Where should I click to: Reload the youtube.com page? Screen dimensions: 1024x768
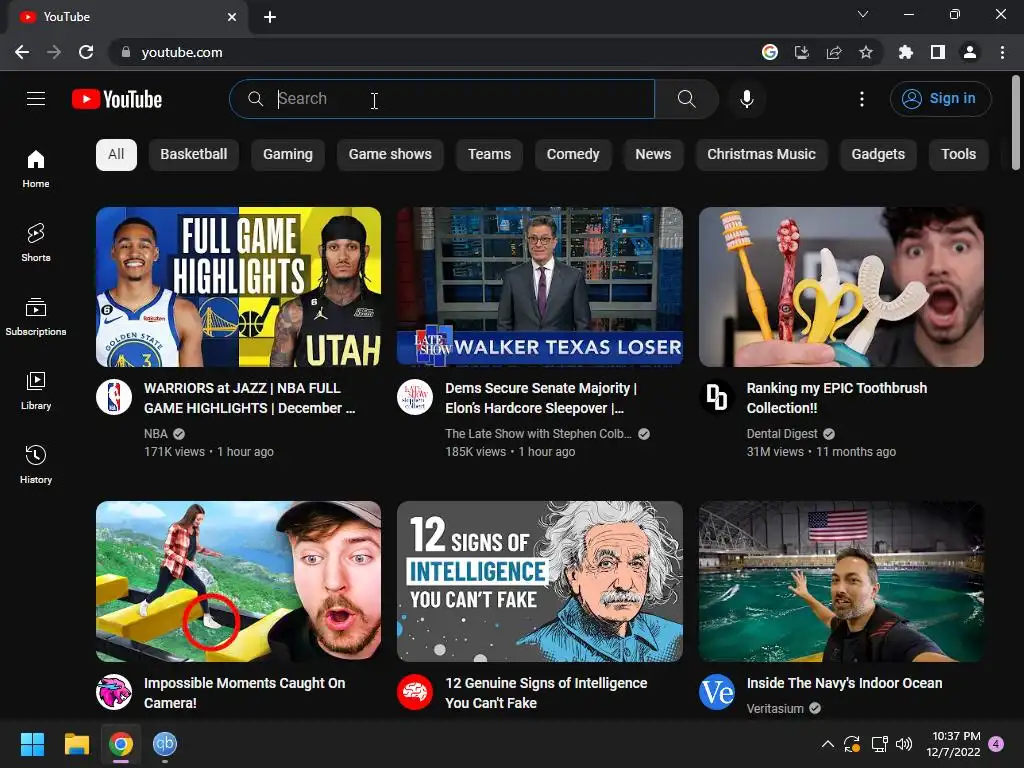click(x=86, y=52)
